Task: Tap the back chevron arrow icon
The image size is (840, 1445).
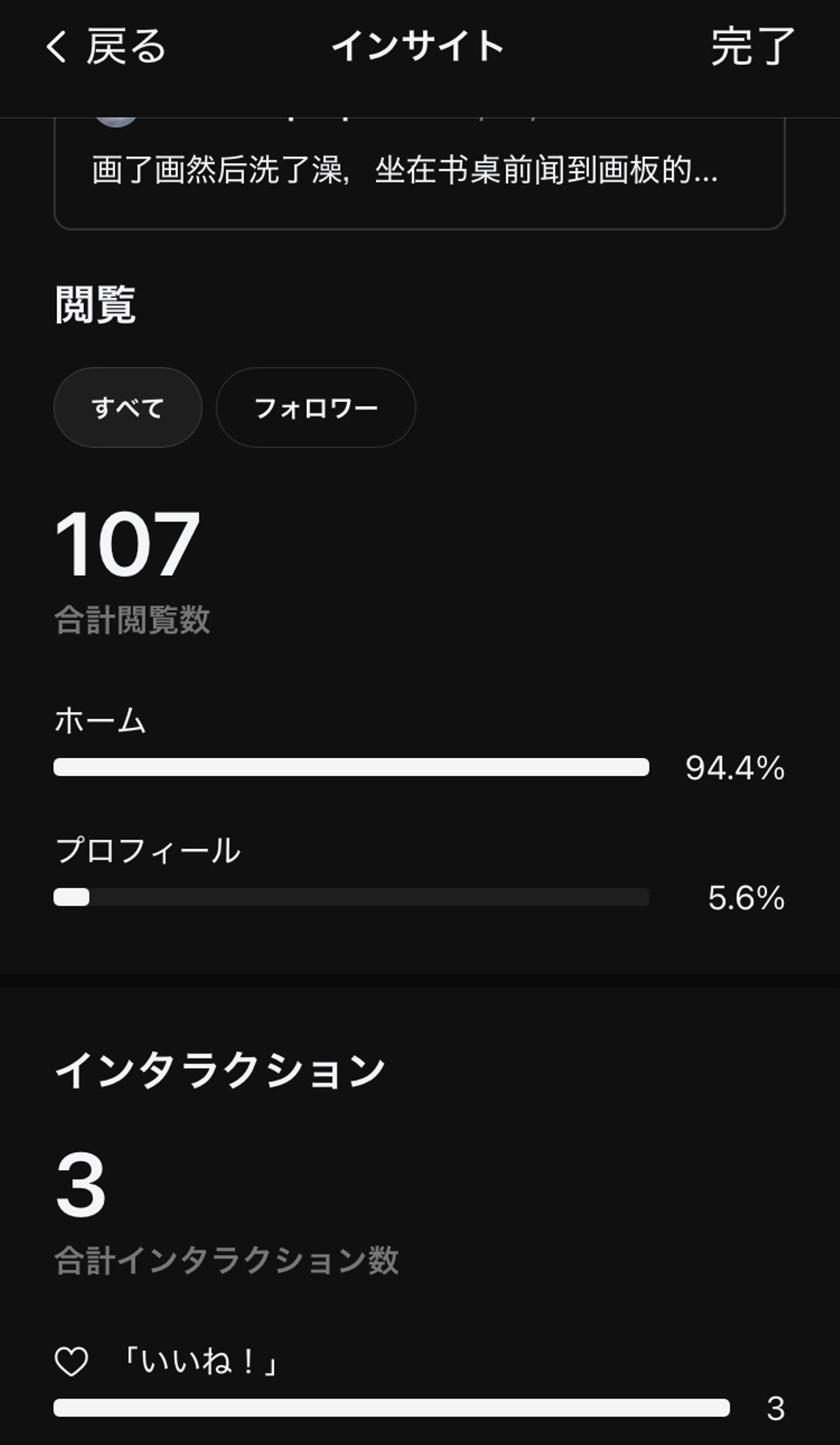Action: [57, 46]
